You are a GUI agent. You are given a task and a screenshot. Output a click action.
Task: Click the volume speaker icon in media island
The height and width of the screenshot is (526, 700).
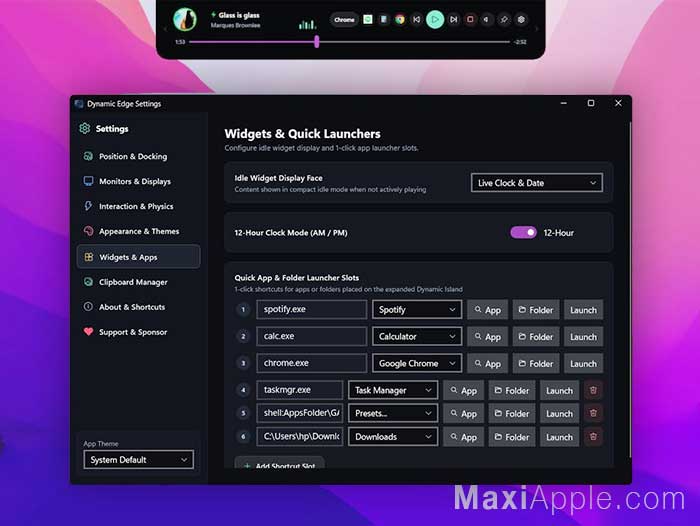(x=487, y=20)
